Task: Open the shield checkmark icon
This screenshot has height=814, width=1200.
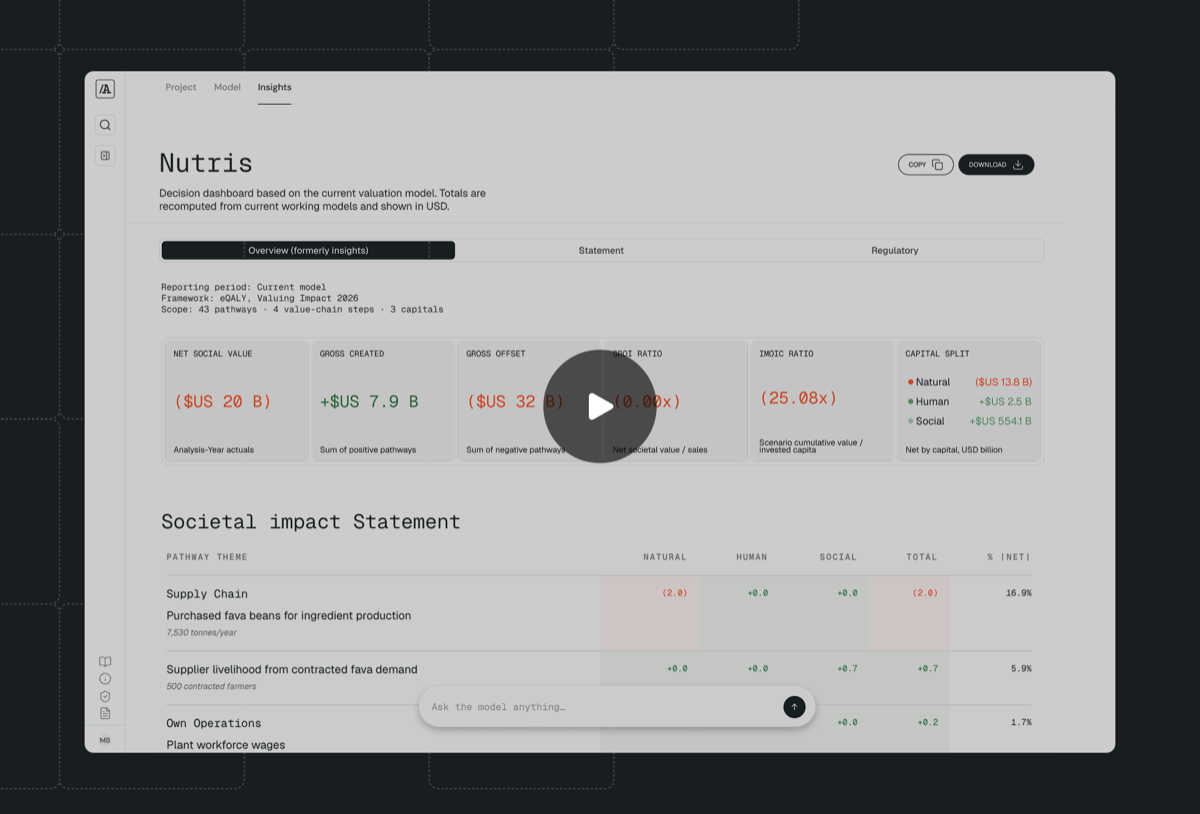Action: pos(105,696)
